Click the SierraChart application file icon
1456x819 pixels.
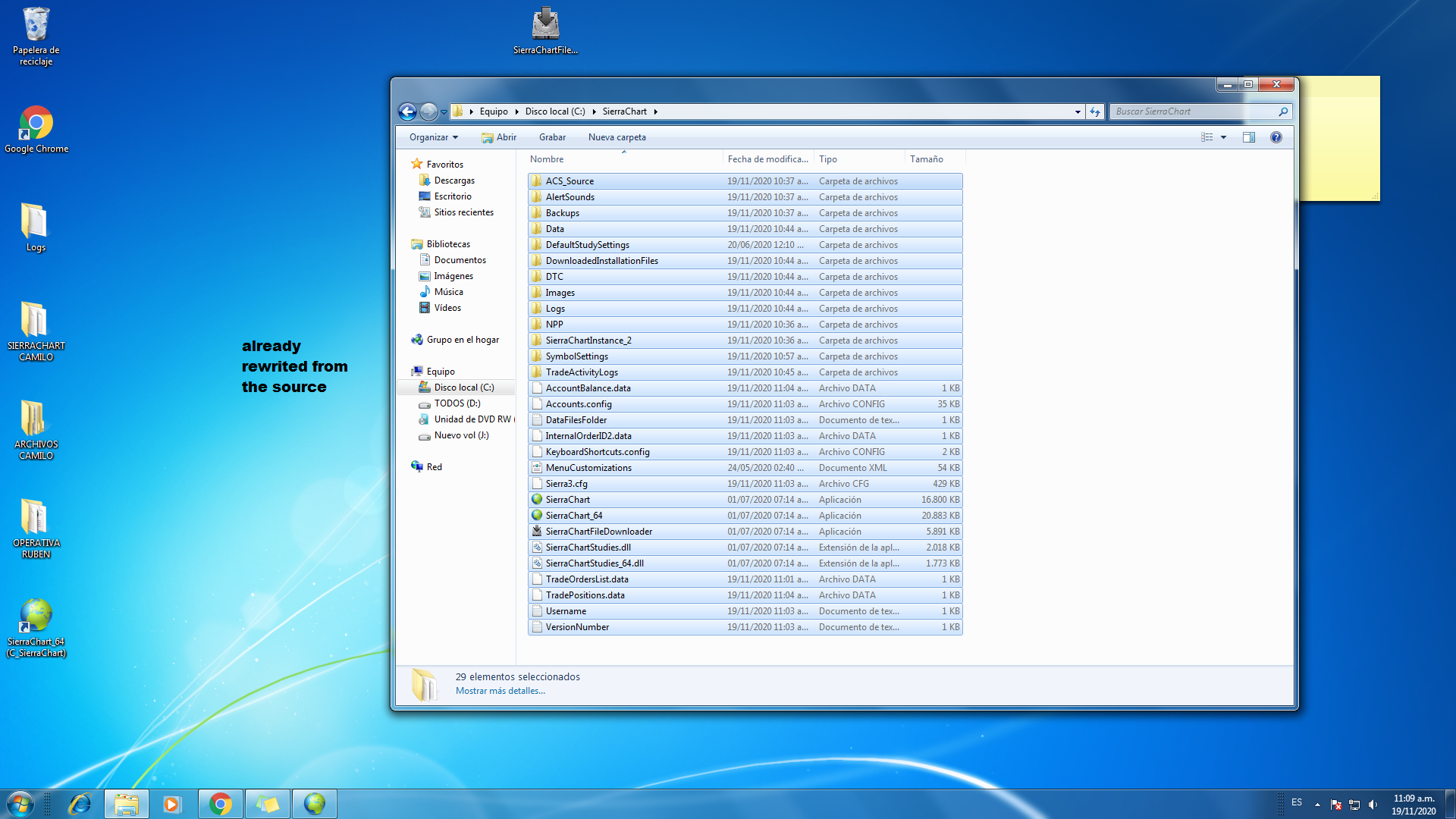tap(537, 500)
